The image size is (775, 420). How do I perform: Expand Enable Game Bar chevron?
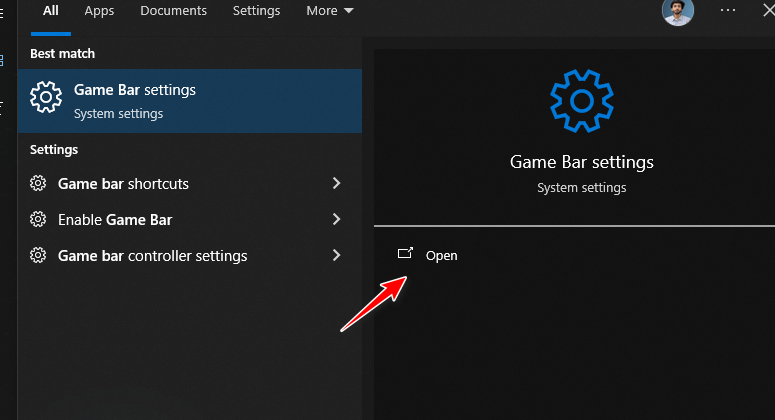pyautogui.click(x=337, y=219)
